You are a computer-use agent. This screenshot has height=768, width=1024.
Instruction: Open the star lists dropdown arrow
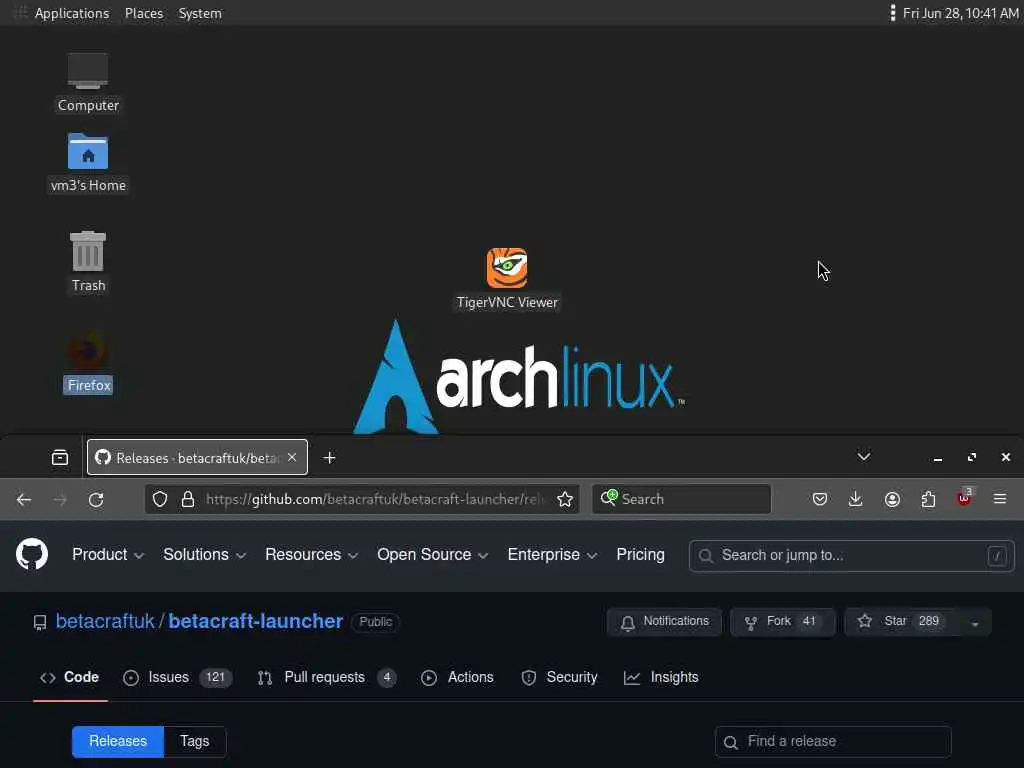pyautogui.click(x=974, y=622)
